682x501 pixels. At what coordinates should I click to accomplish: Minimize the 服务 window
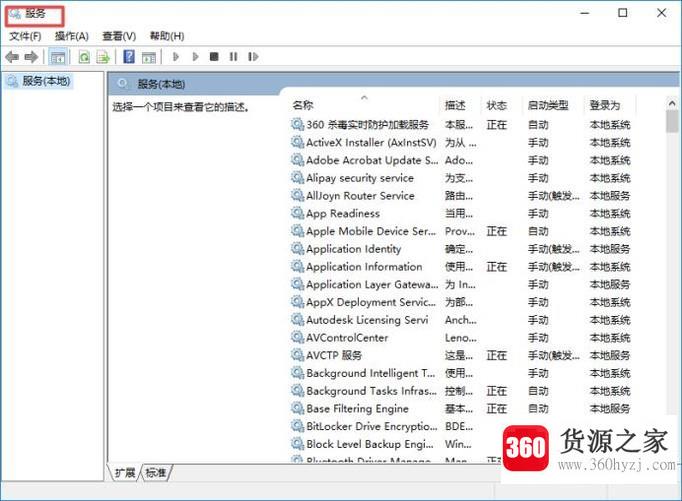coord(585,13)
